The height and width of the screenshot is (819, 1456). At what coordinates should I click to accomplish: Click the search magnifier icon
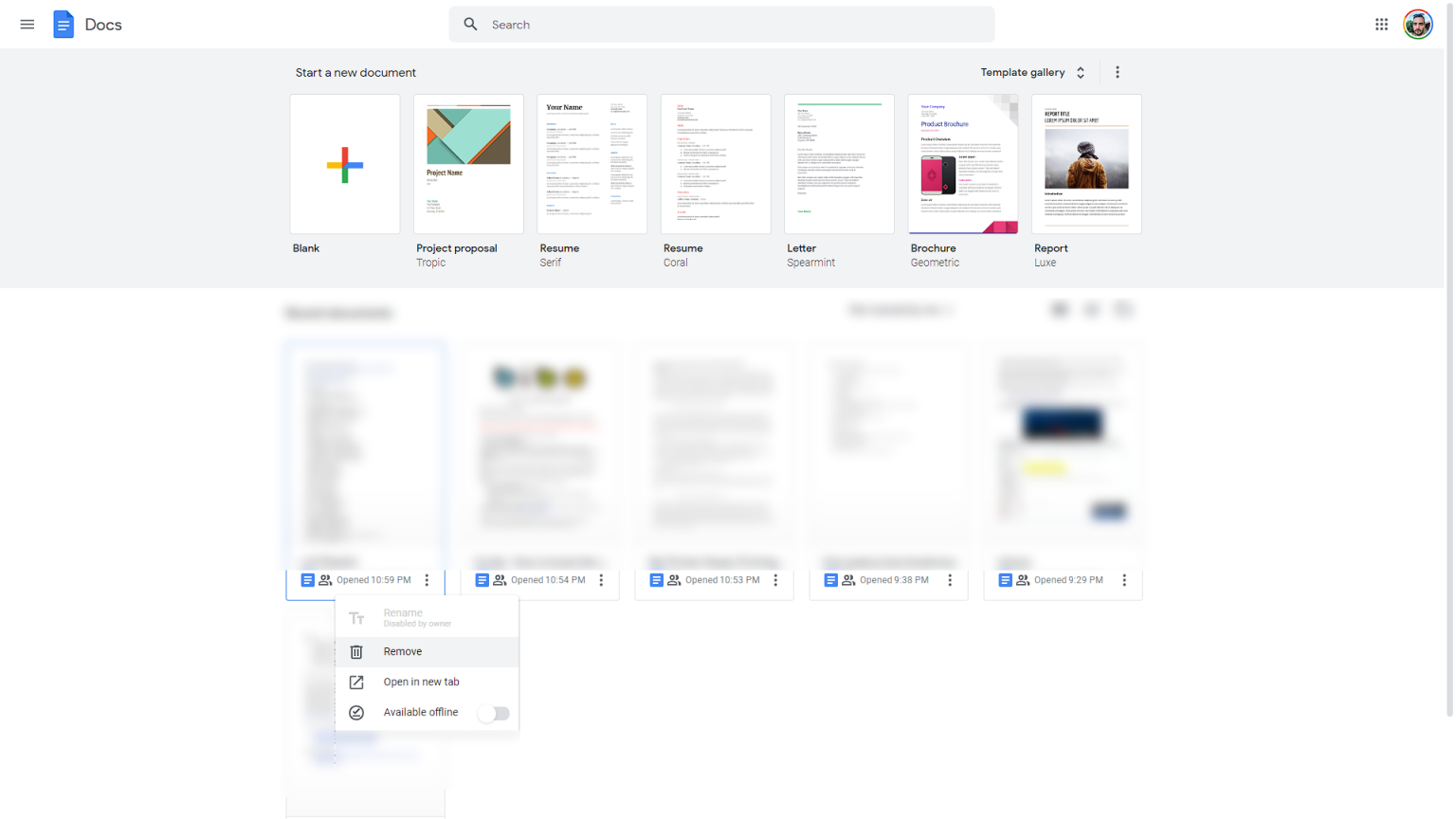(x=471, y=24)
